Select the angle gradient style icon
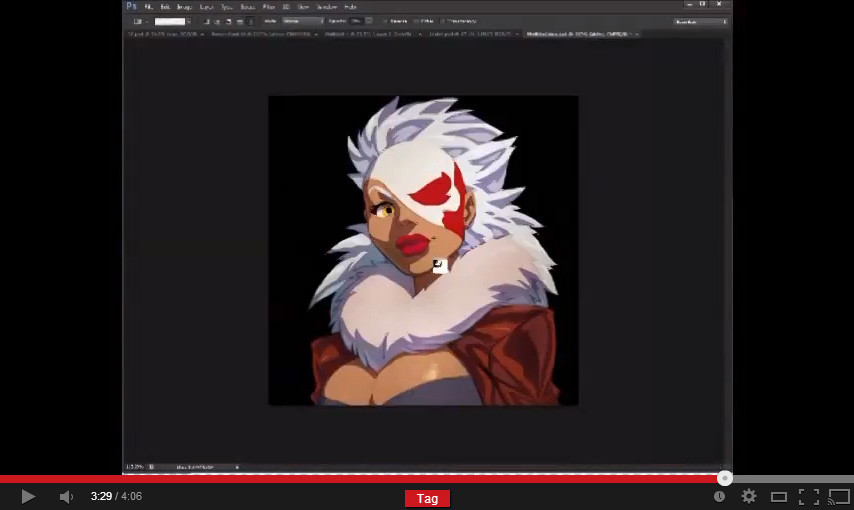 point(229,22)
